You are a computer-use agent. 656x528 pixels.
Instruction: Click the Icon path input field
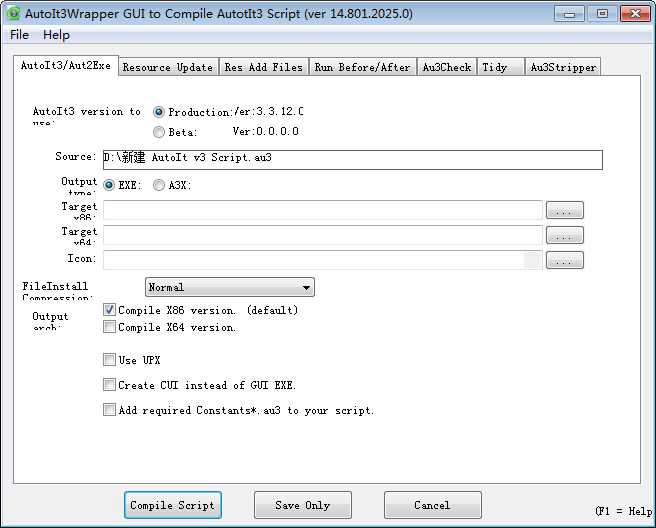(x=323, y=260)
